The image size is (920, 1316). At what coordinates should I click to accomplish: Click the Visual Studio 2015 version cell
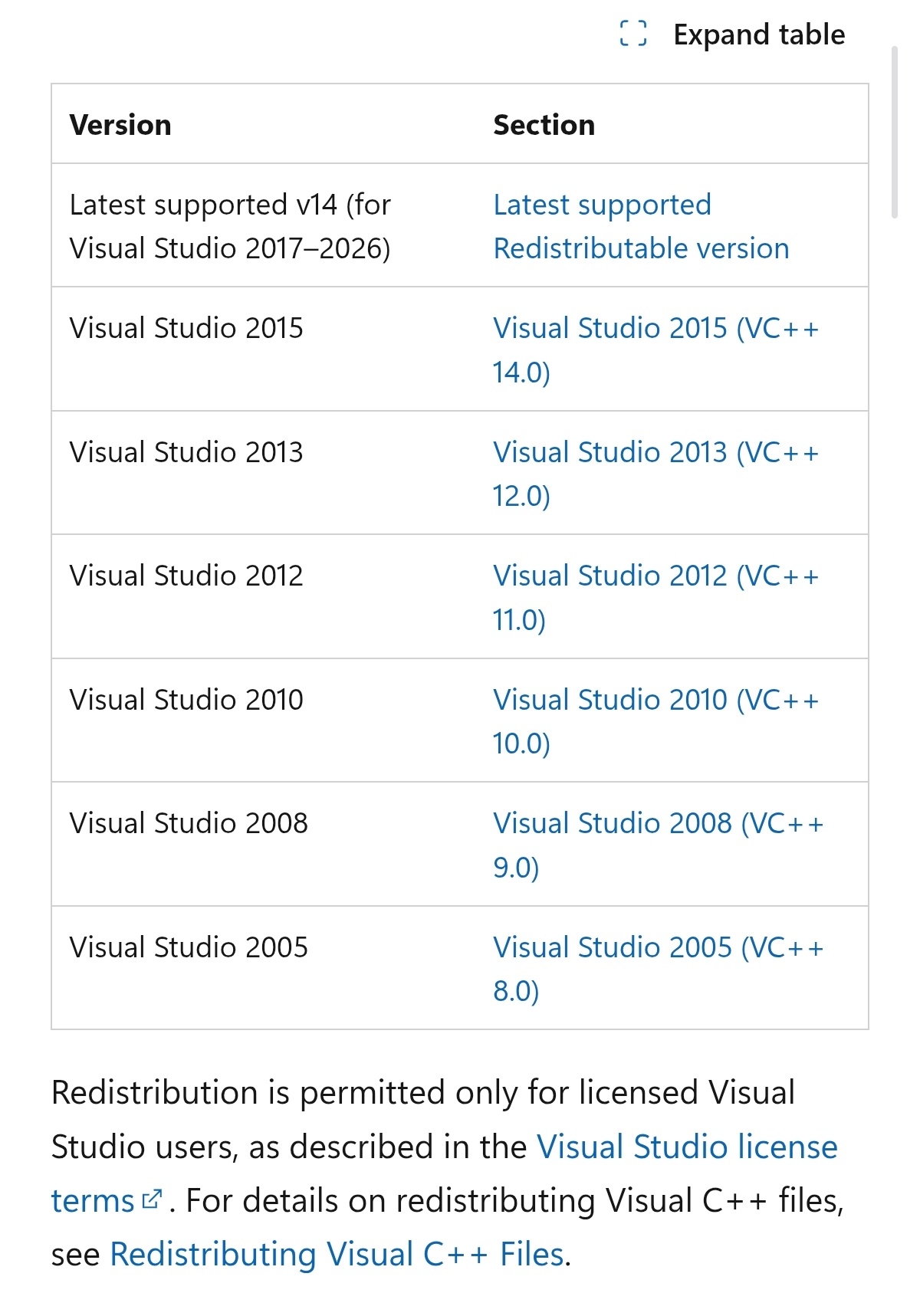[x=186, y=329]
